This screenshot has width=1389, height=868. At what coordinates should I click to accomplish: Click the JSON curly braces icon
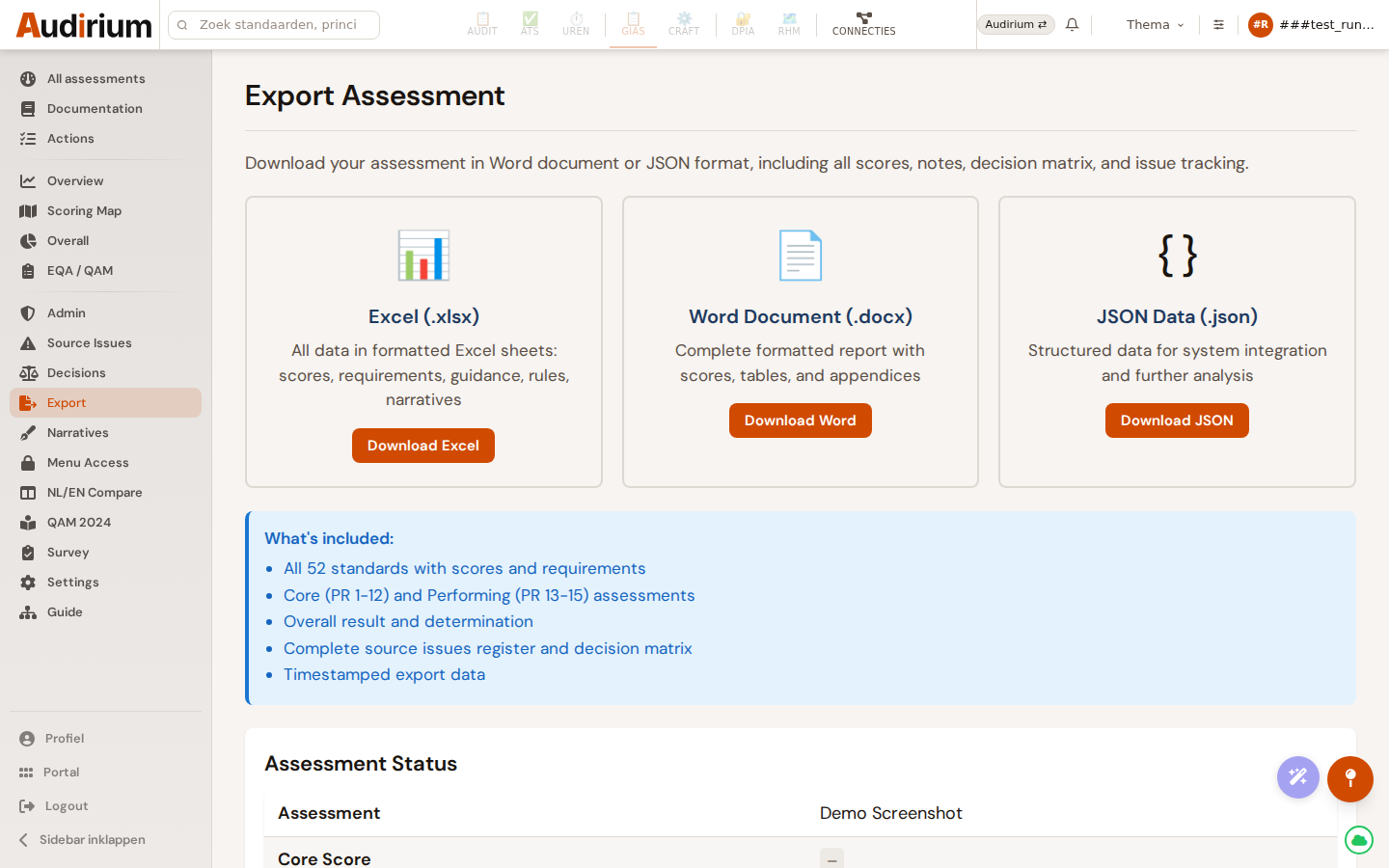(1178, 256)
